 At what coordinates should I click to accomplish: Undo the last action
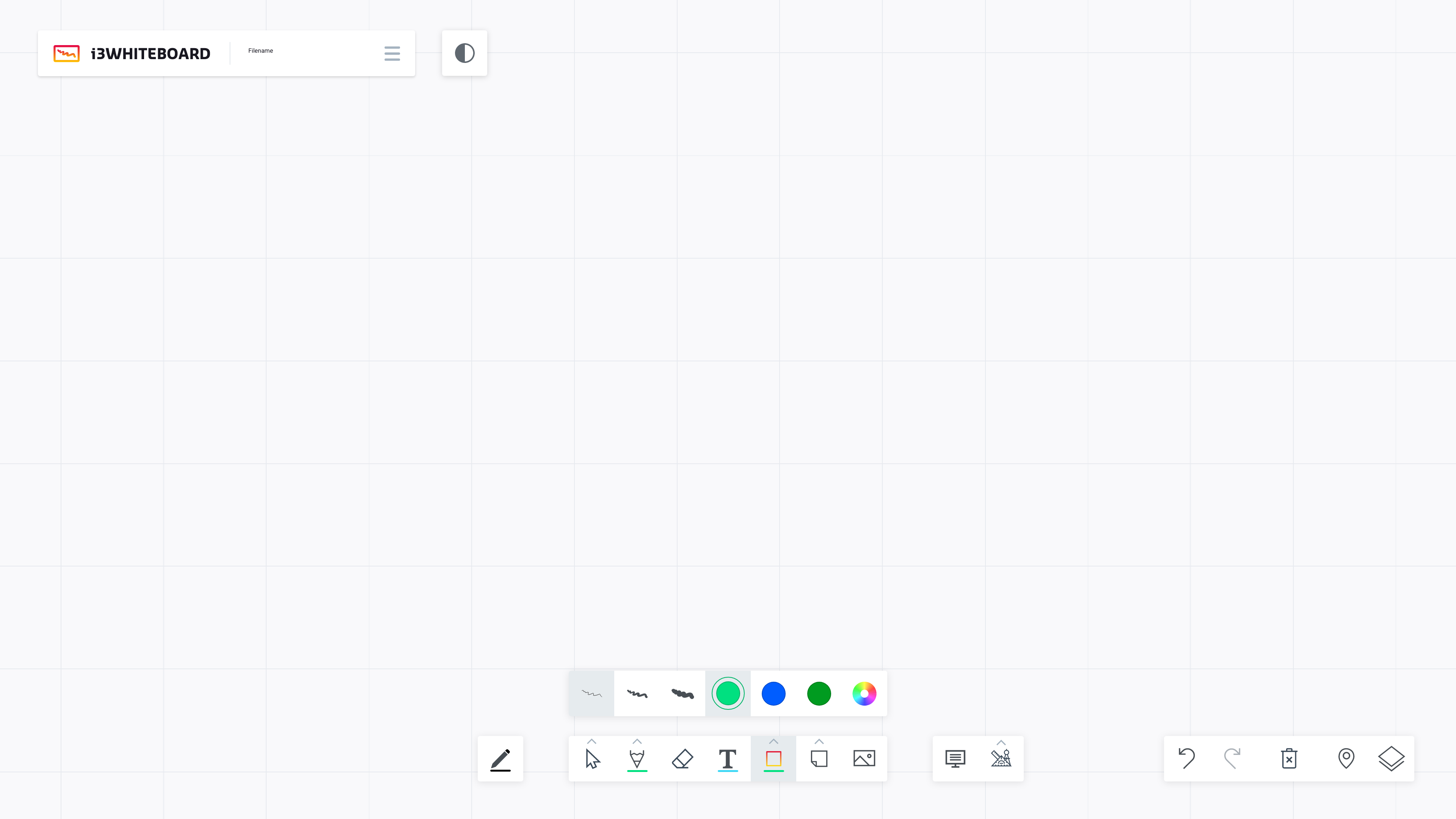point(1186,758)
